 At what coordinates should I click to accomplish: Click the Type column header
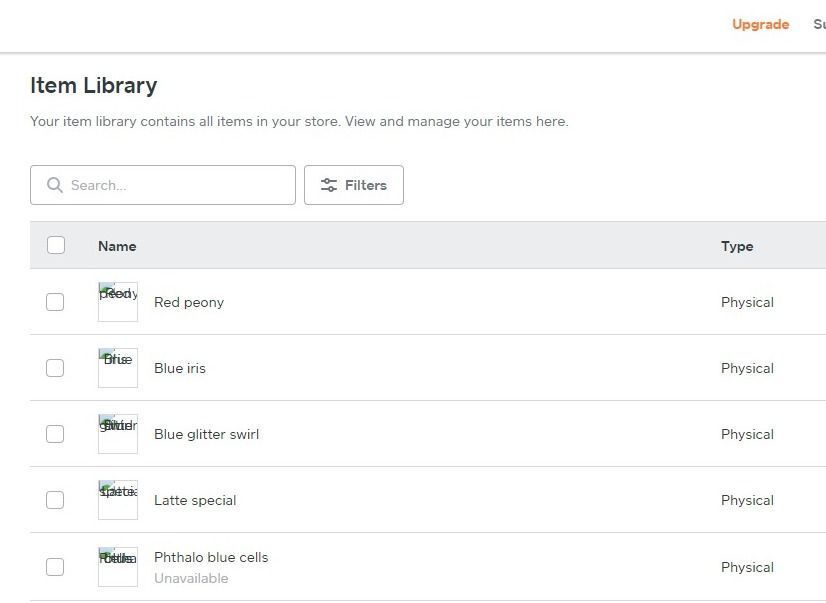[737, 246]
